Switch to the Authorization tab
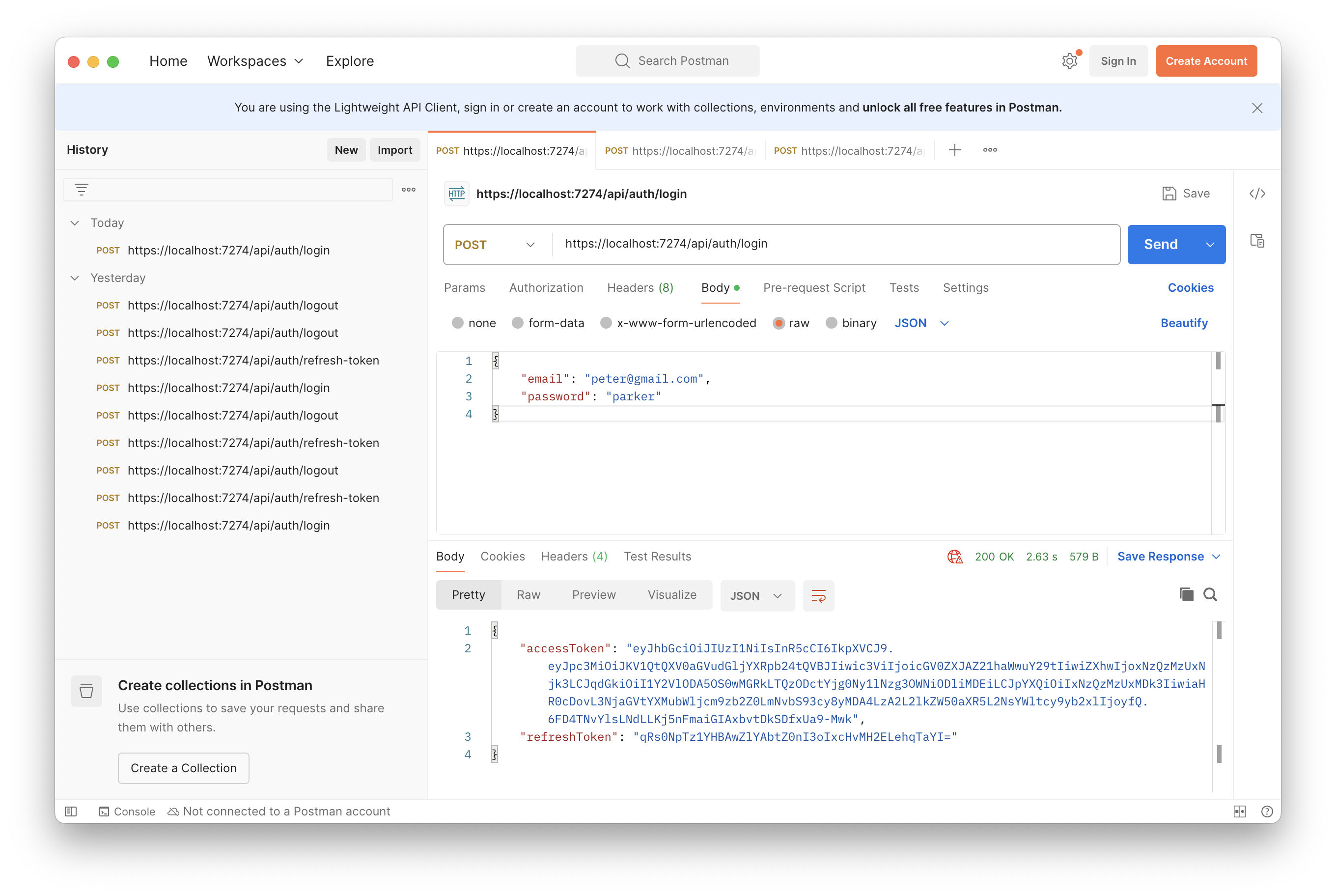 [x=546, y=288]
